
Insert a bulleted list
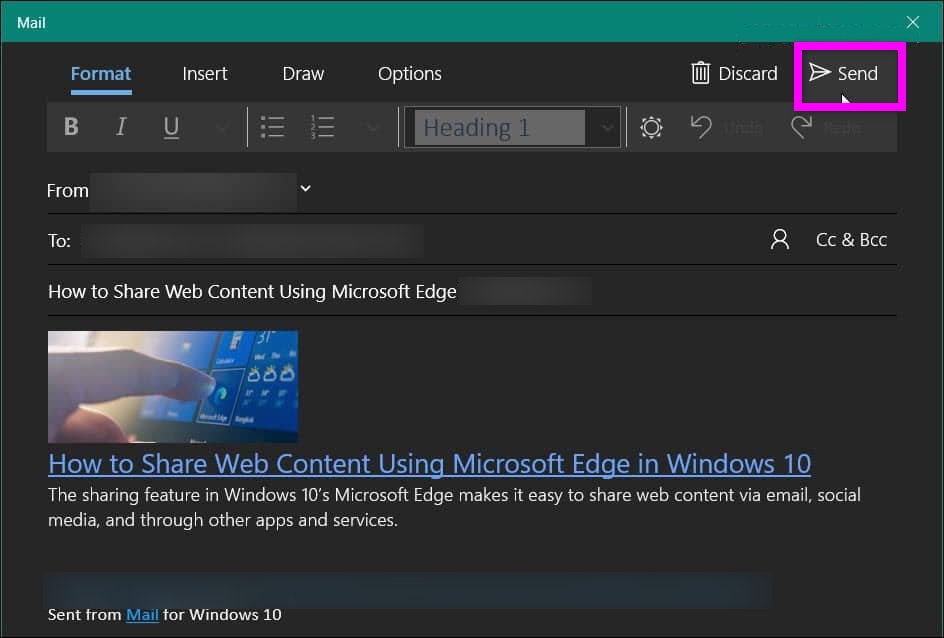pyautogui.click(x=272, y=127)
